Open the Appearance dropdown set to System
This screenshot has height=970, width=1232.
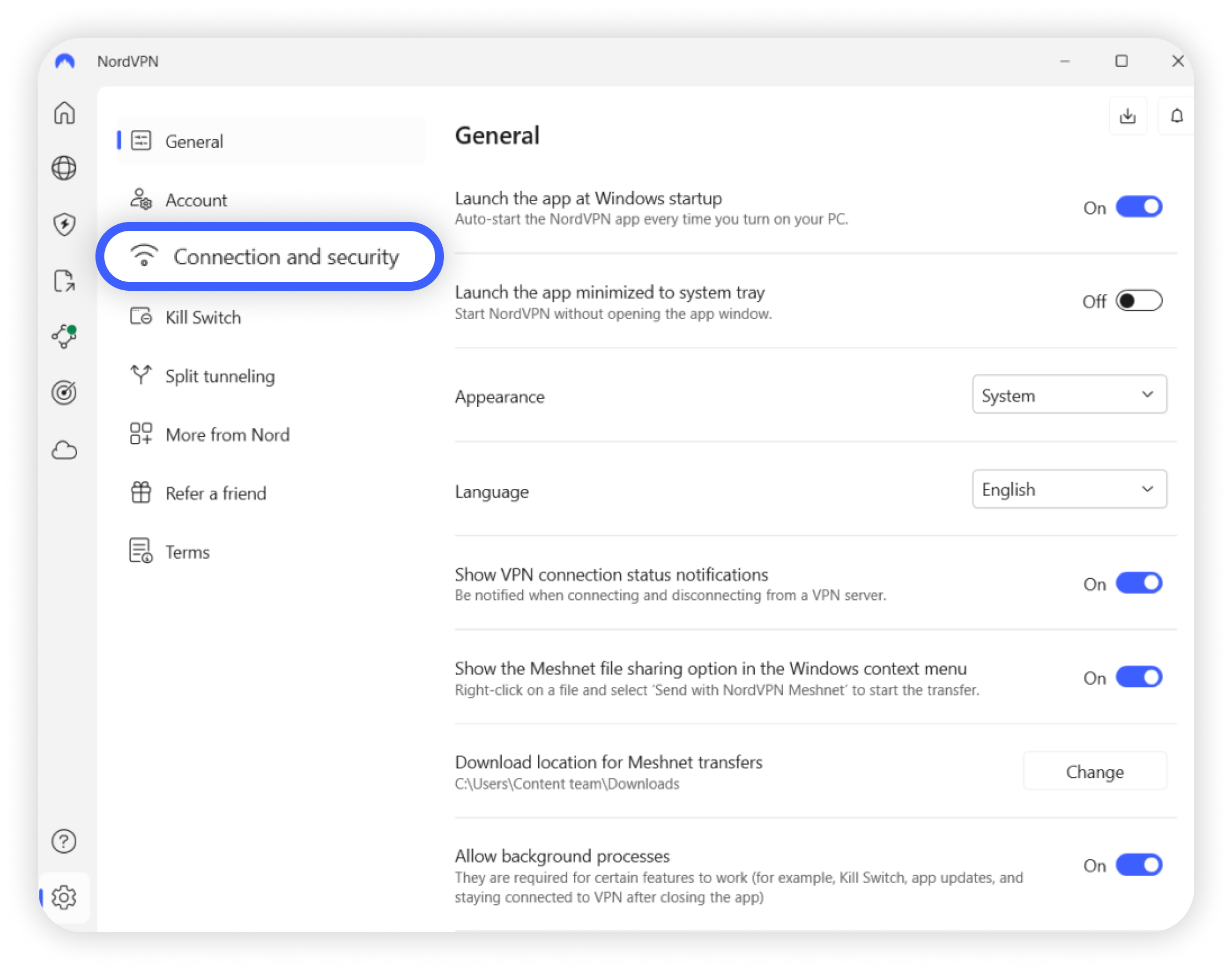1068,395
